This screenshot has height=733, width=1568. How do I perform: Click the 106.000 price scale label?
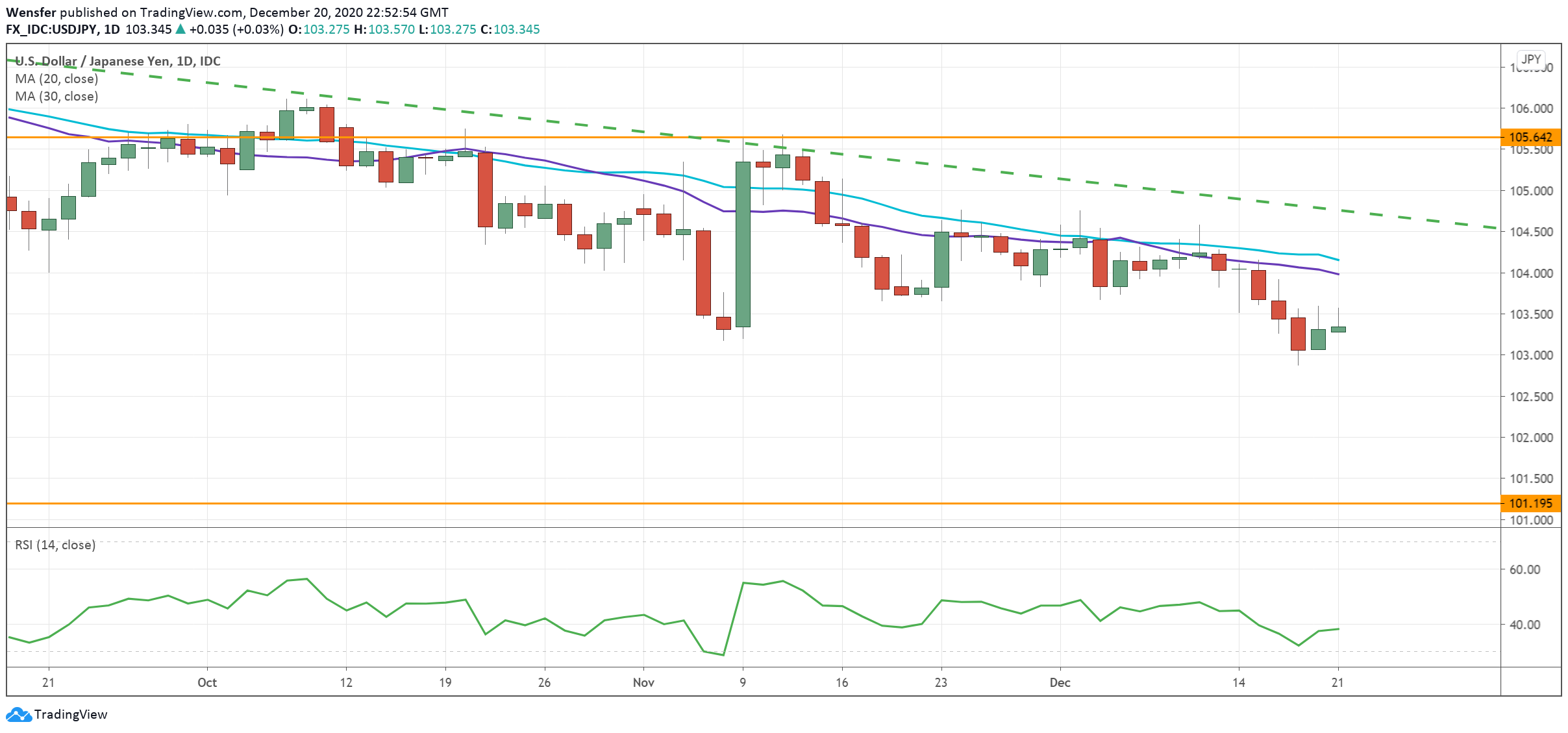click(1530, 108)
